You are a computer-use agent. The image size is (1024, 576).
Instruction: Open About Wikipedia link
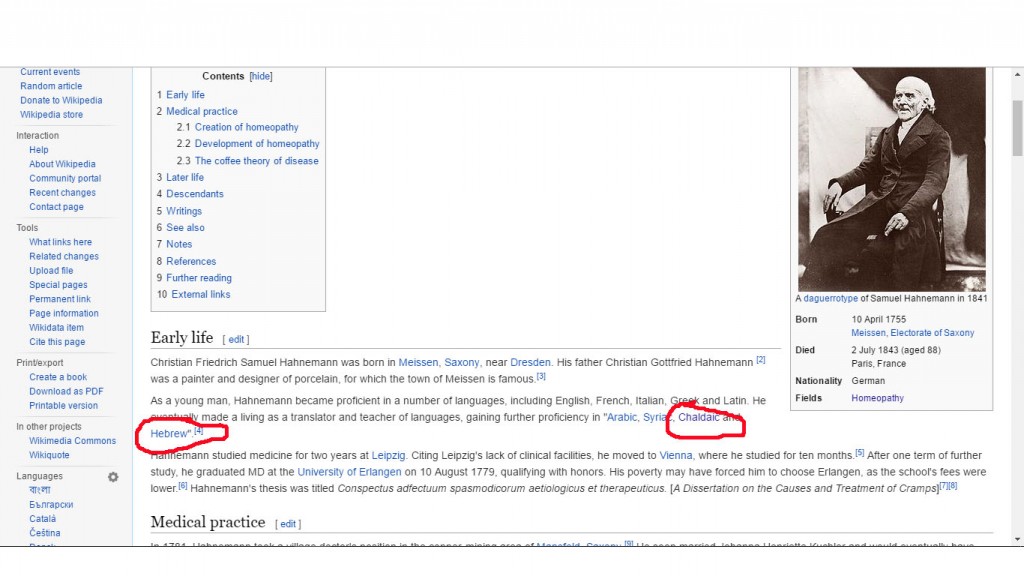point(62,165)
